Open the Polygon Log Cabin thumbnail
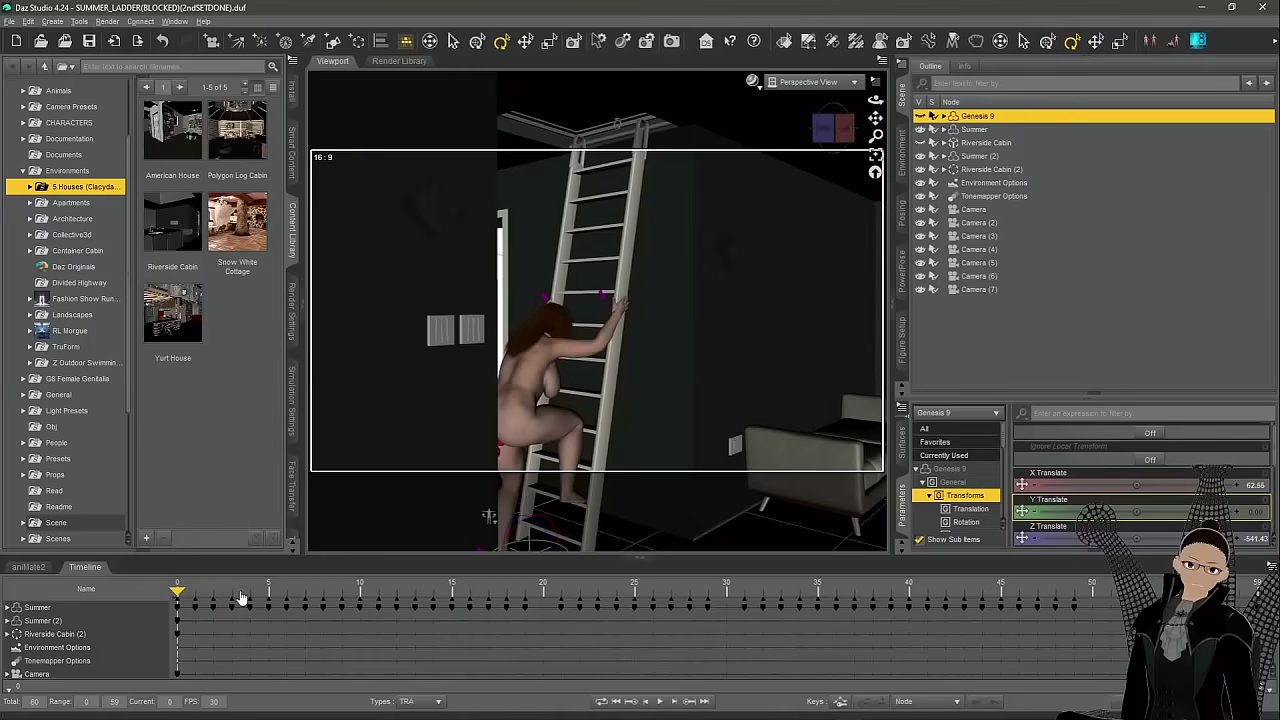Viewport: 1280px width, 720px height. pos(237,130)
